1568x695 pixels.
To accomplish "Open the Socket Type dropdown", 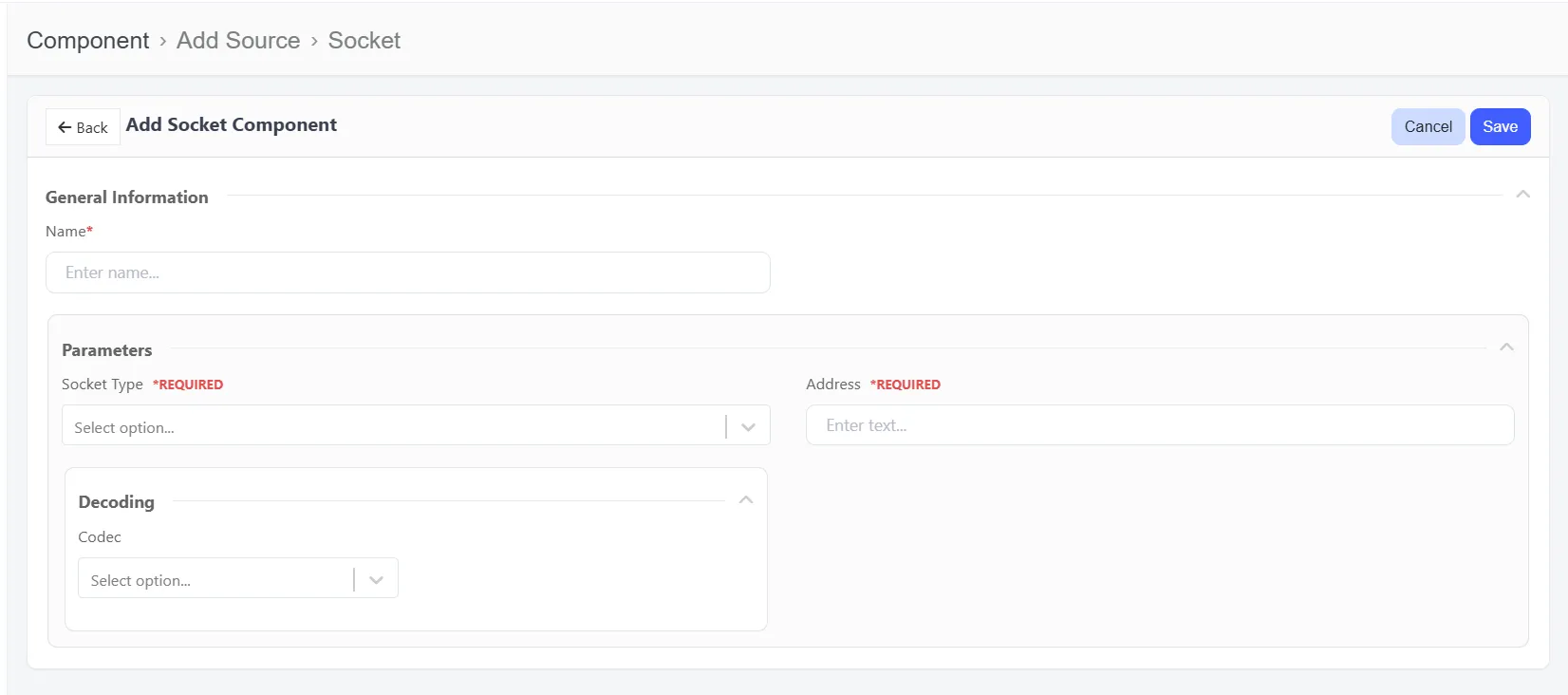I will [x=416, y=426].
